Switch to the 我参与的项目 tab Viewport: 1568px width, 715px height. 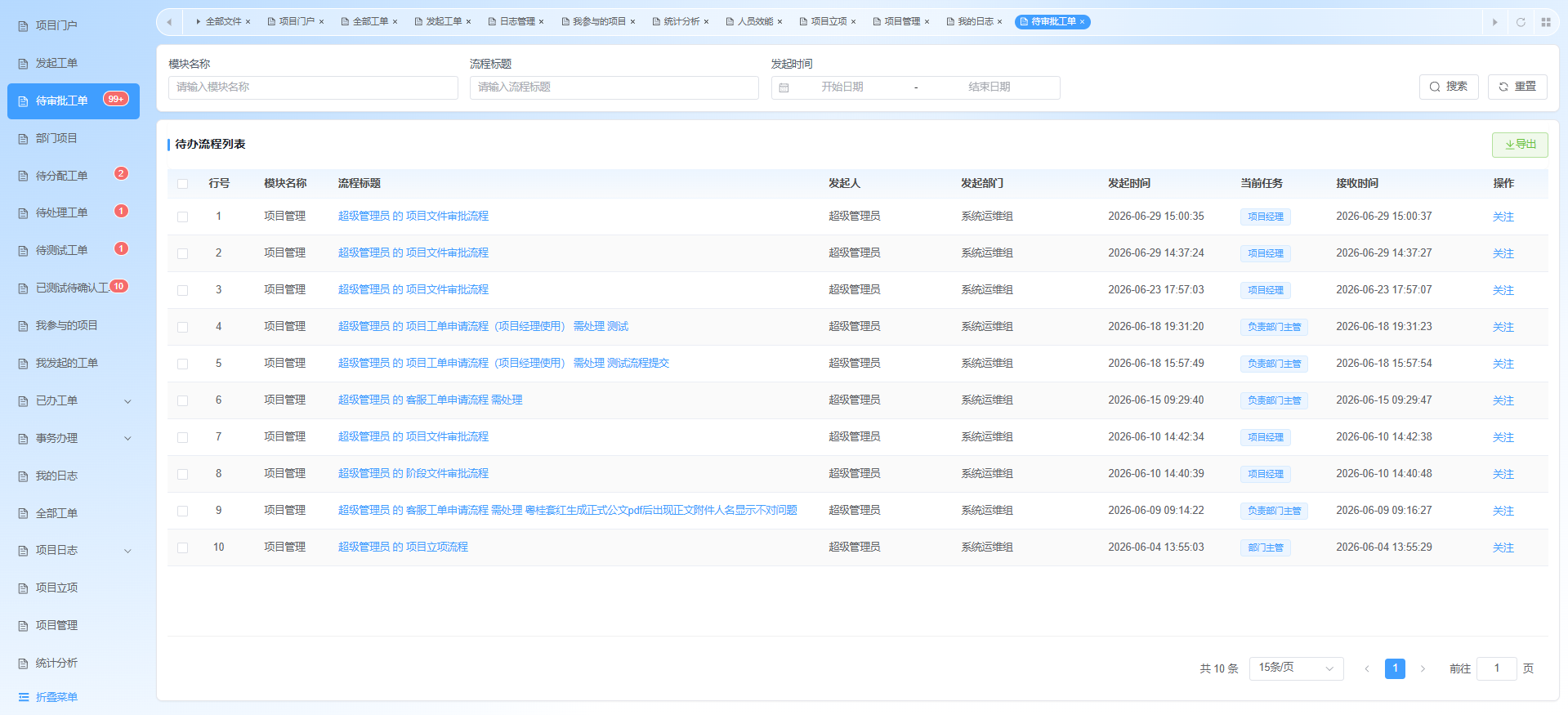pos(599,22)
